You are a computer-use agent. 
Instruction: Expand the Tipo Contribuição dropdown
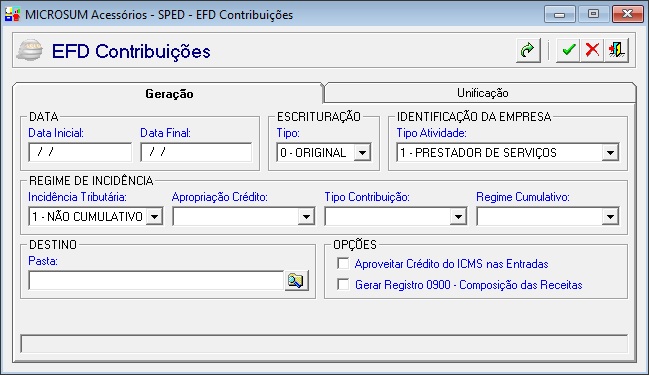click(x=458, y=216)
